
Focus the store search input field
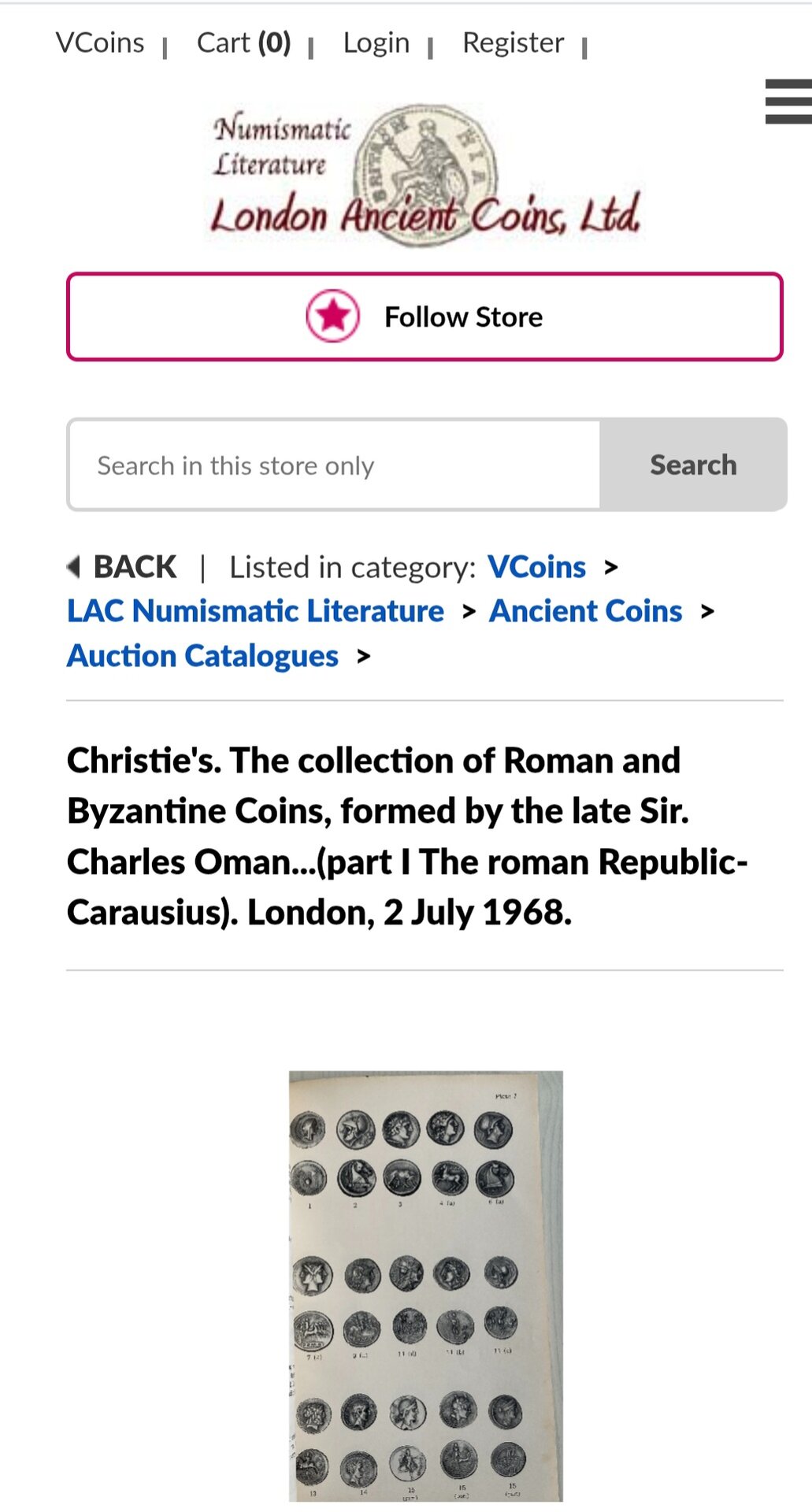[334, 465]
